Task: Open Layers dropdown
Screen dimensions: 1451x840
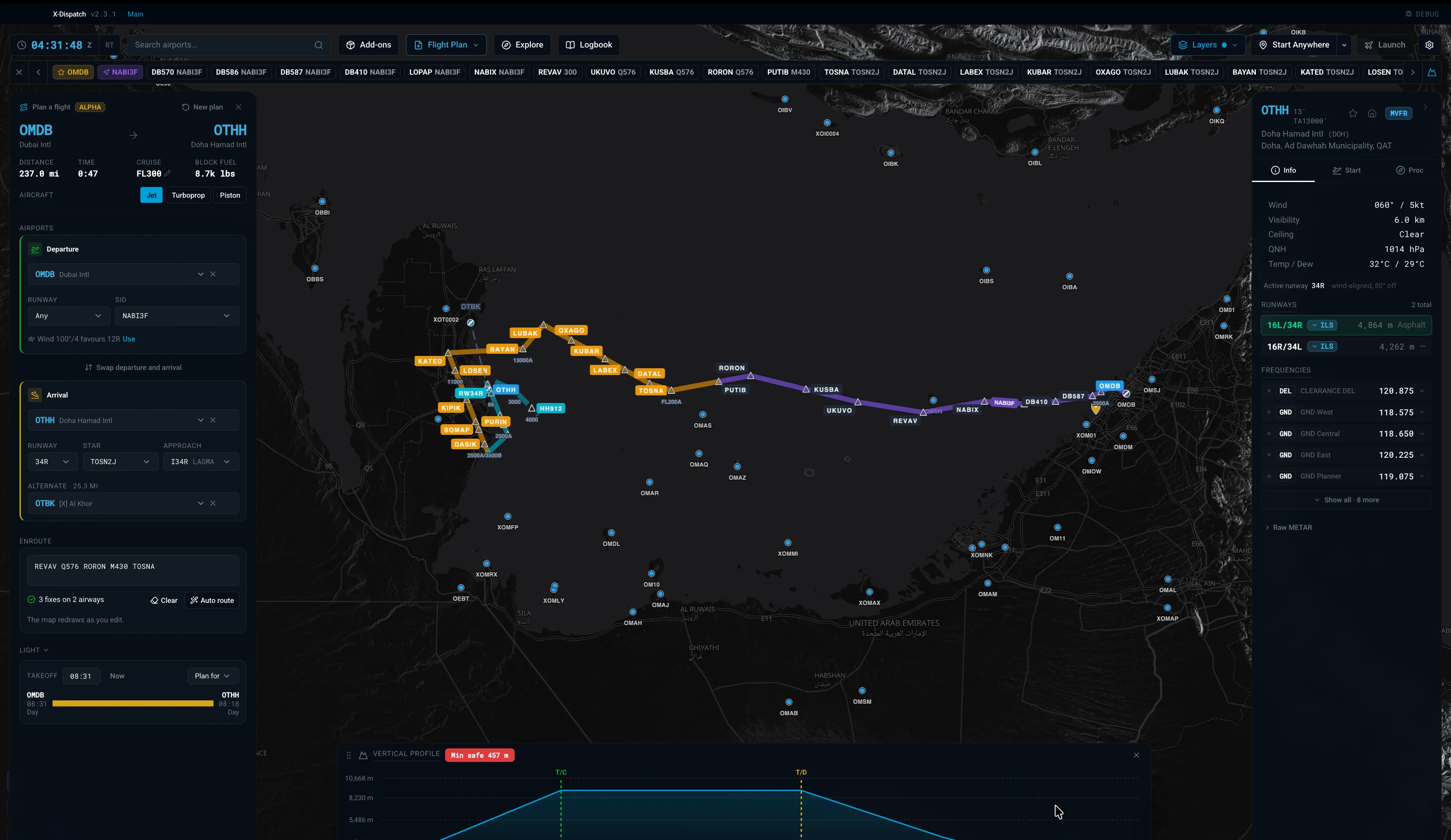Action: [1208, 45]
